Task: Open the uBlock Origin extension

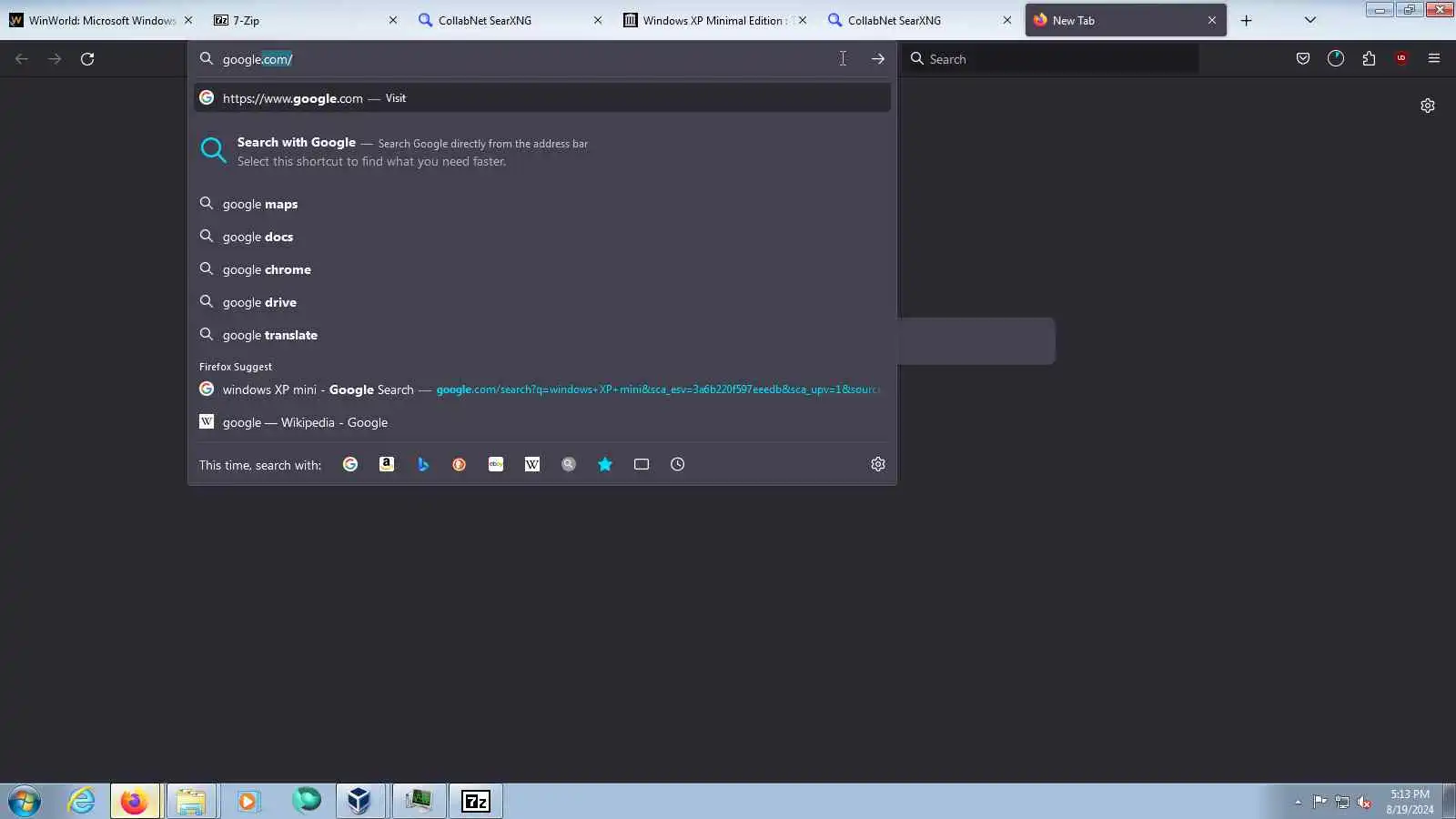Action: [1401, 59]
